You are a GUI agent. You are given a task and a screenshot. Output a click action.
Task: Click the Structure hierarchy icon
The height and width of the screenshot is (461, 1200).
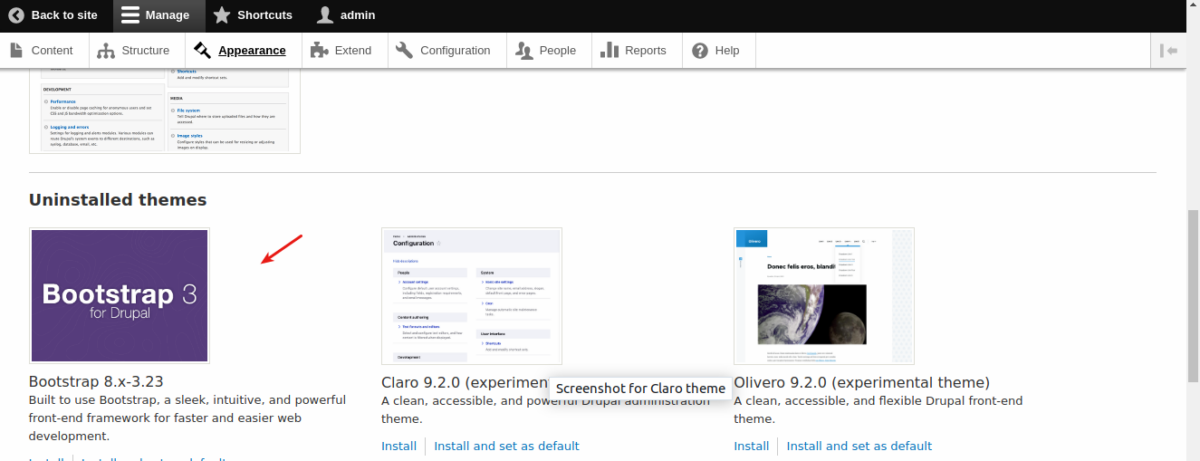106,50
